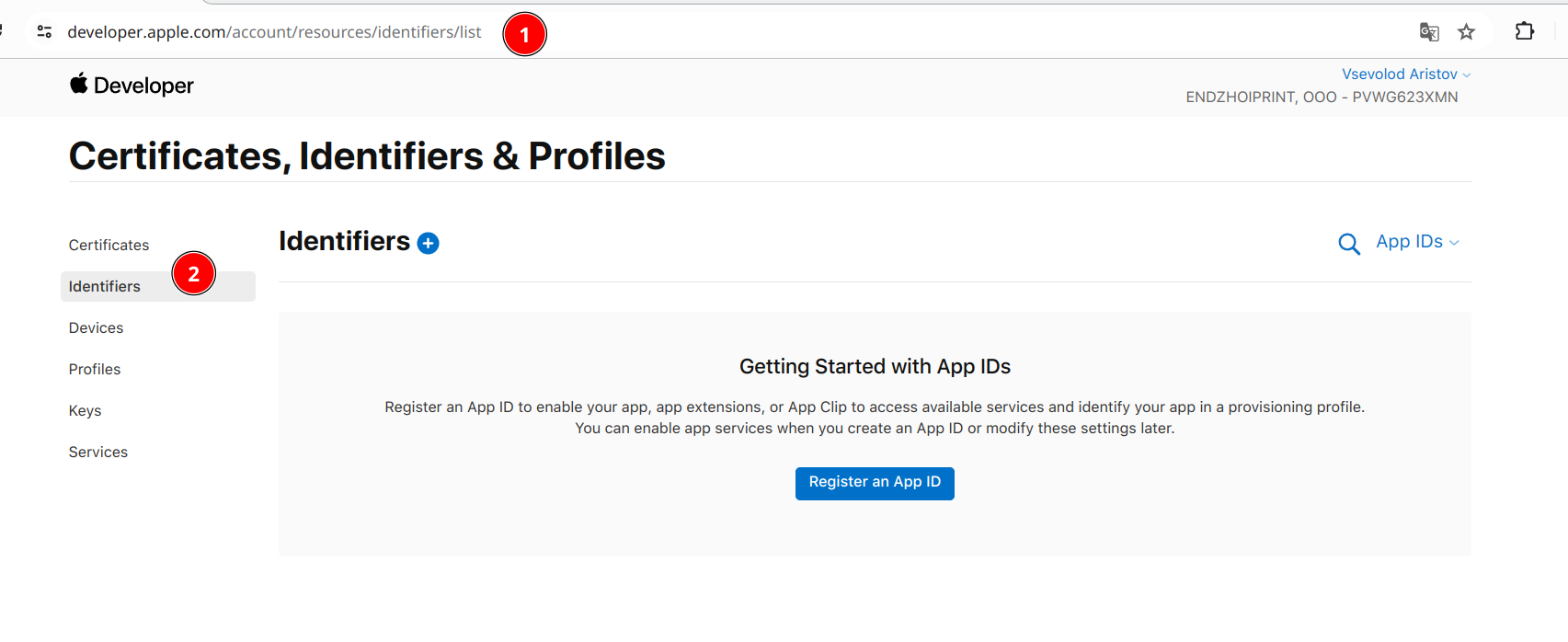Screen dimensions: 1568x642
Task: Click the ENDZHOIPRINT team name text
Action: (1322, 97)
